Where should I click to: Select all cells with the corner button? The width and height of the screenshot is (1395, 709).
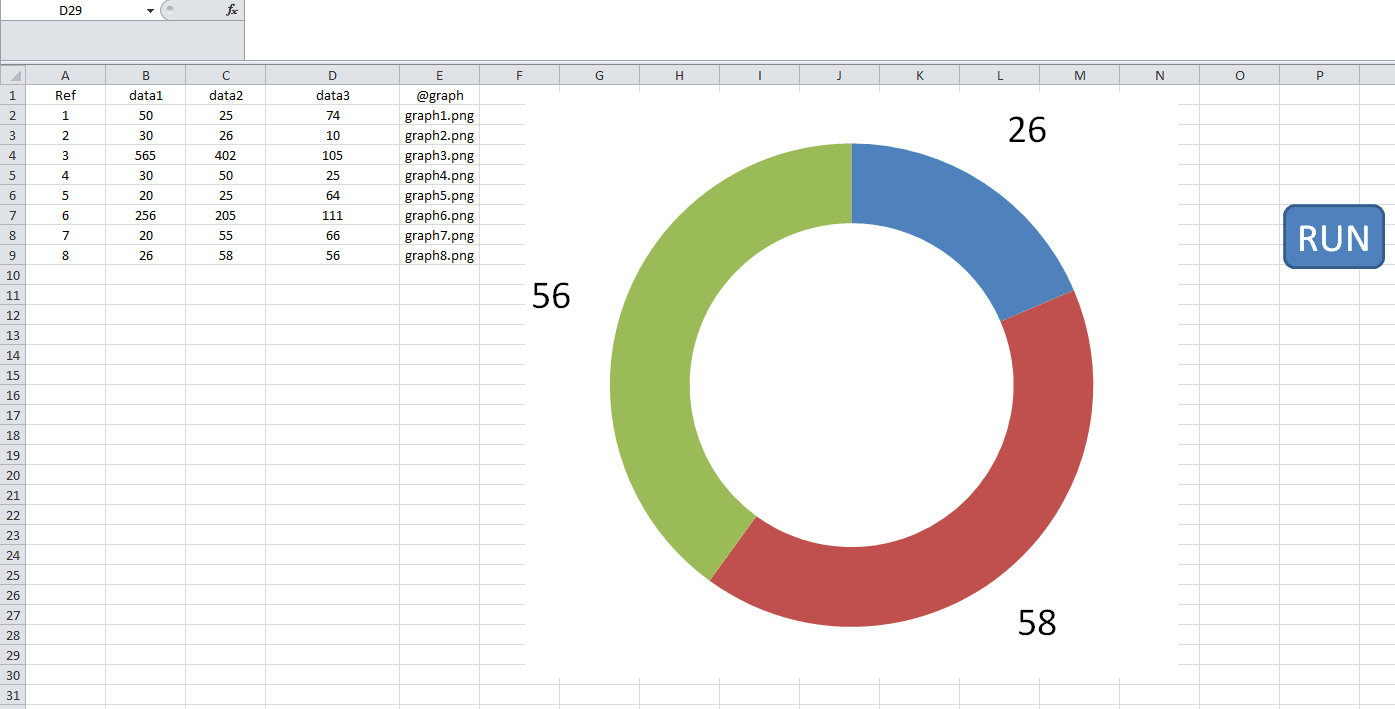(13, 75)
